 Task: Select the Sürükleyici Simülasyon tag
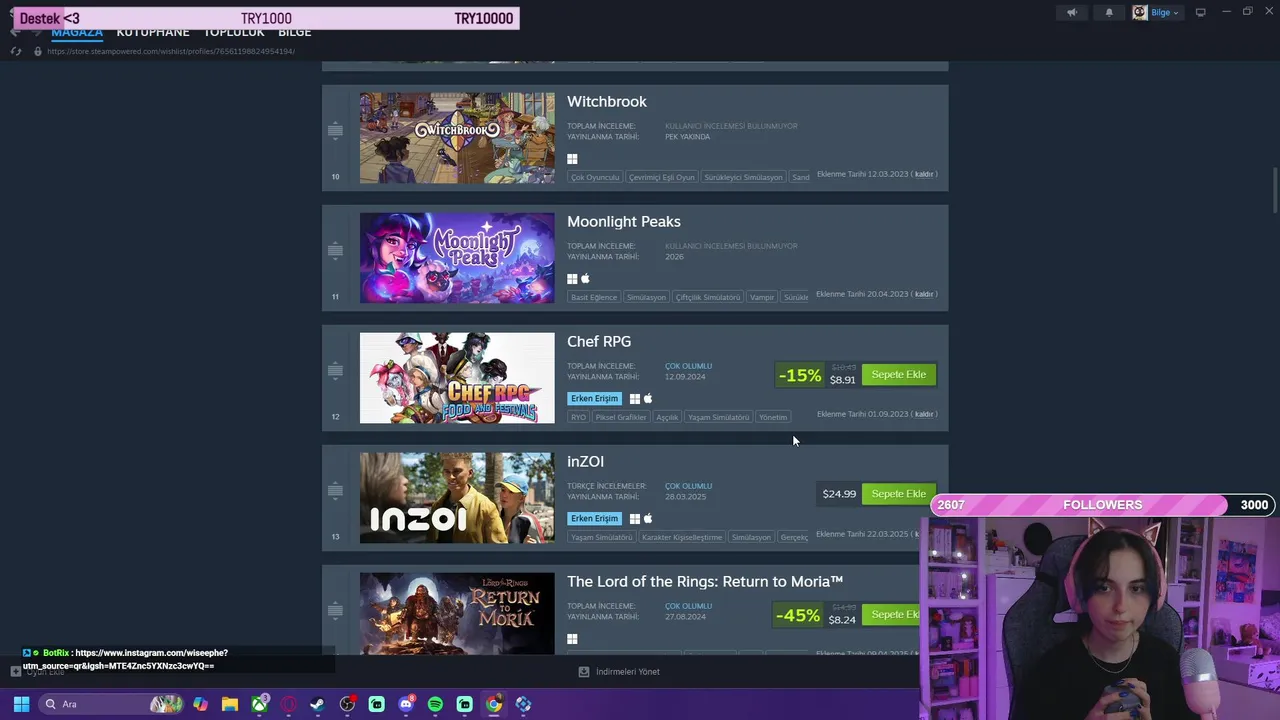(x=743, y=177)
